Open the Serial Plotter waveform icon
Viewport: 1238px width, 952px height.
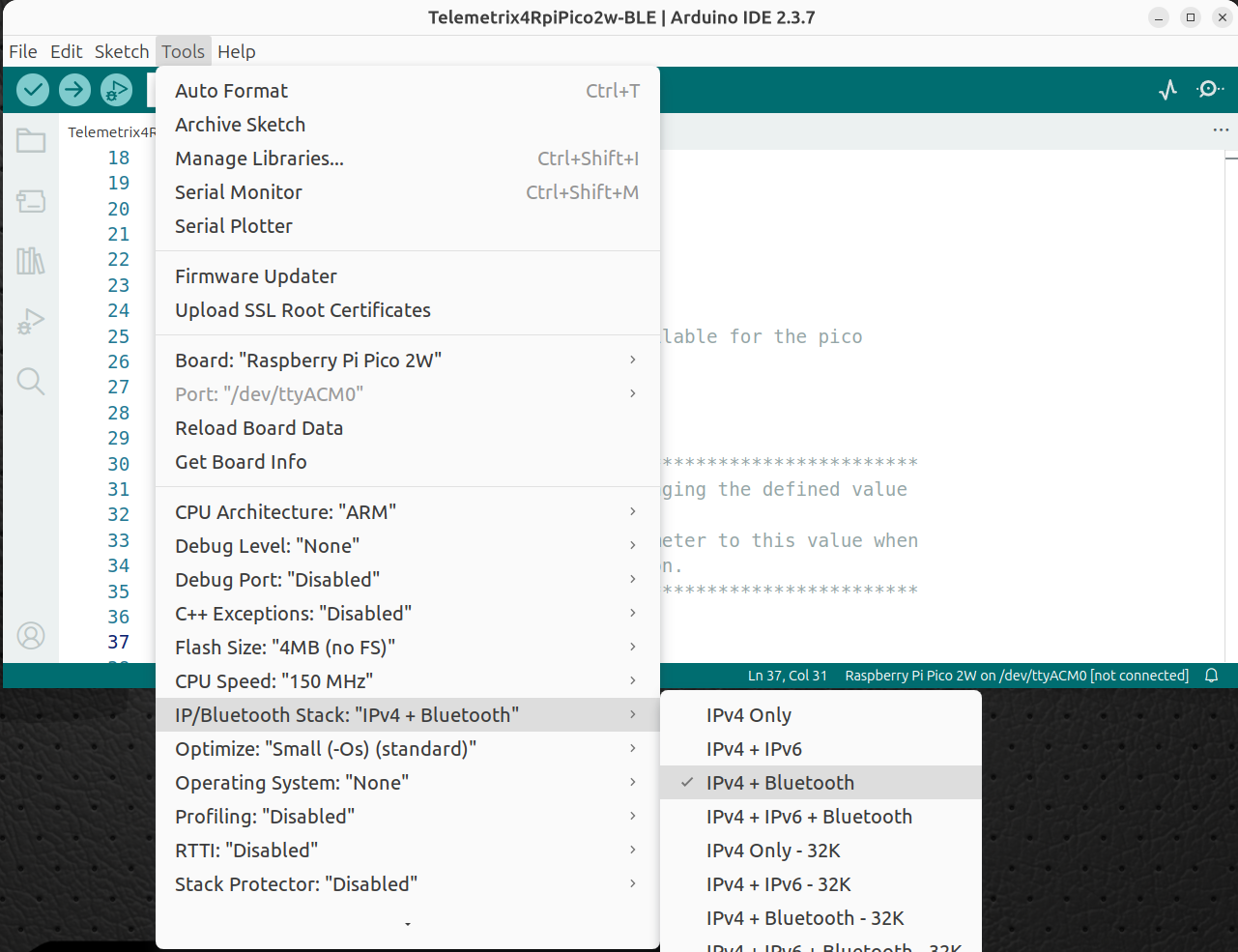click(x=1167, y=90)
